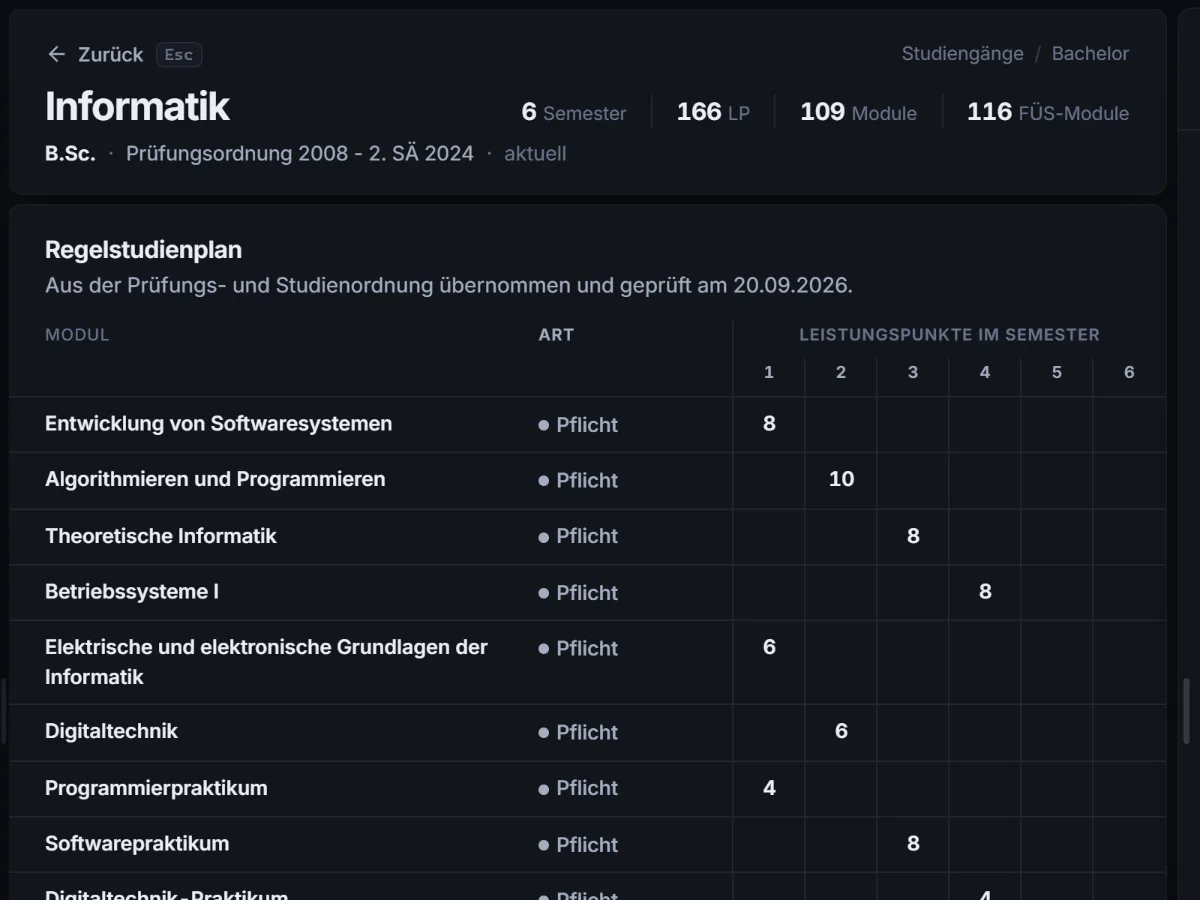The height and width of the screenshot is (900, 1200).
Task: Select Entwicklung von Softwaresystemen module
Action: point(218,424)
